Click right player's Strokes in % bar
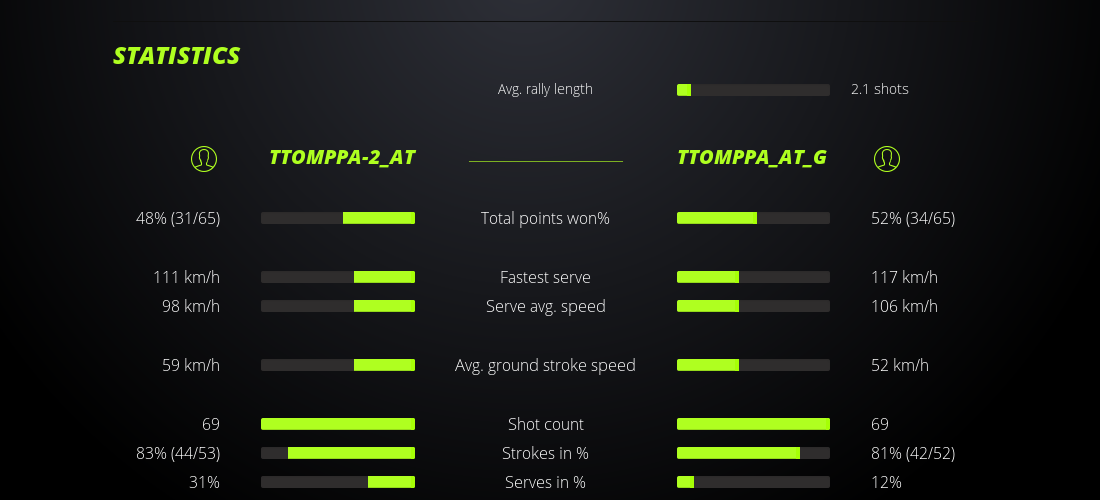The height and width of the screenshot is (500, 1100). click(753, 453)
